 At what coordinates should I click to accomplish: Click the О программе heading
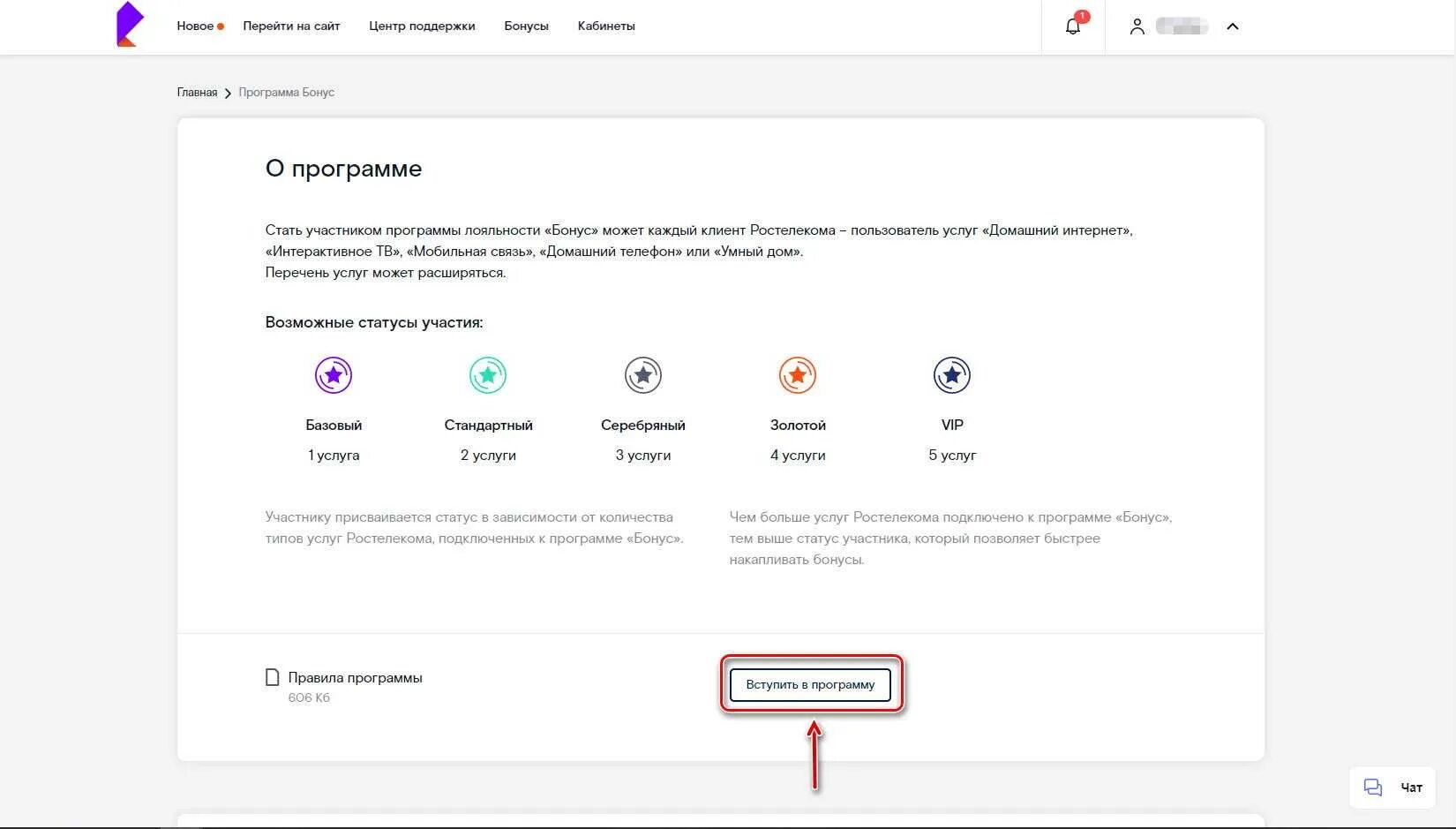pos(343,169)
